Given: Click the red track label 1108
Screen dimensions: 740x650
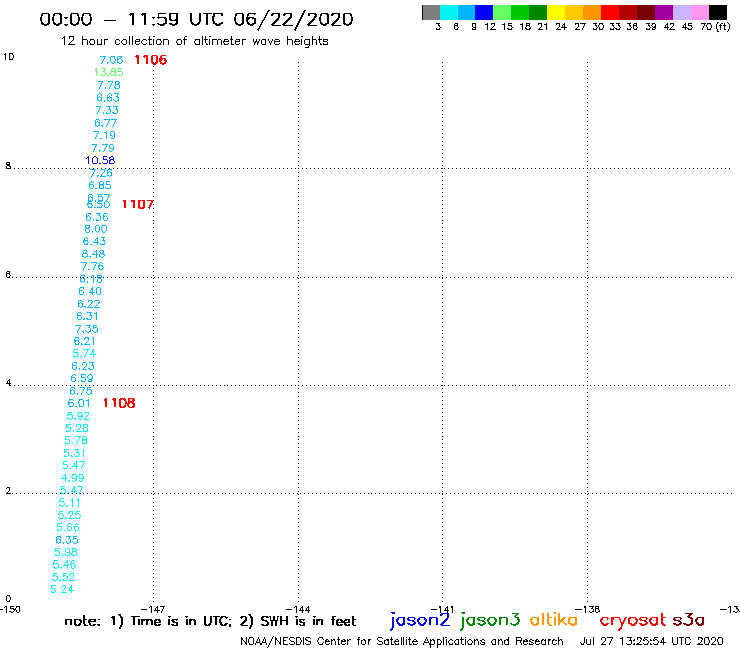Looking at the screenshot, I should (119, 403).
